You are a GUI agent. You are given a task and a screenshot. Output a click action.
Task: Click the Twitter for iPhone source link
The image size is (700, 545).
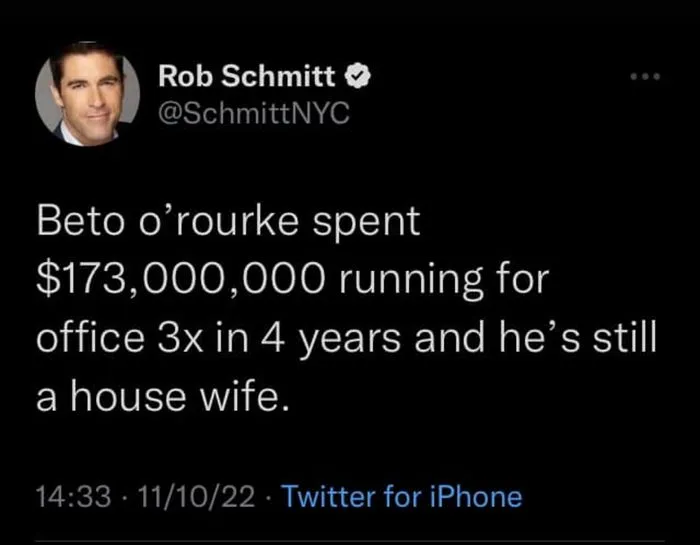pos(402,497)
